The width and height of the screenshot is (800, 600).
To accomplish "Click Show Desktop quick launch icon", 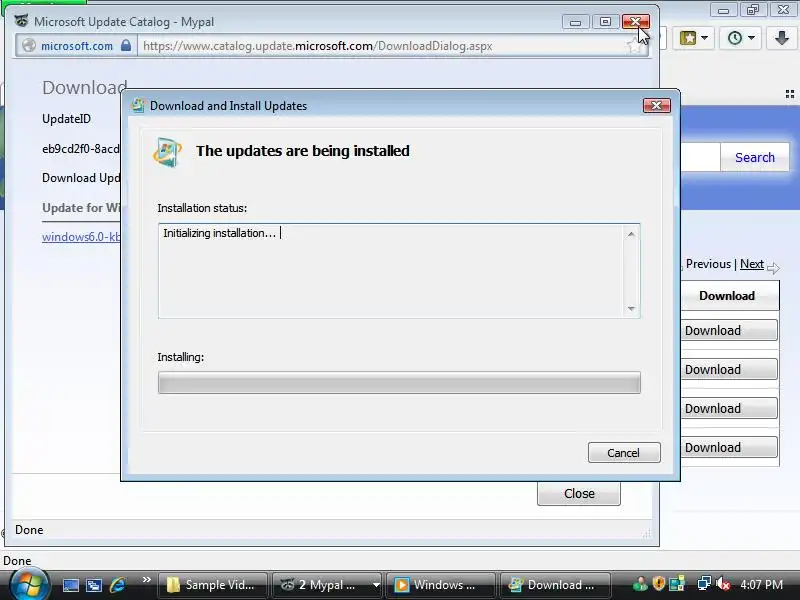I will (71, 585).
